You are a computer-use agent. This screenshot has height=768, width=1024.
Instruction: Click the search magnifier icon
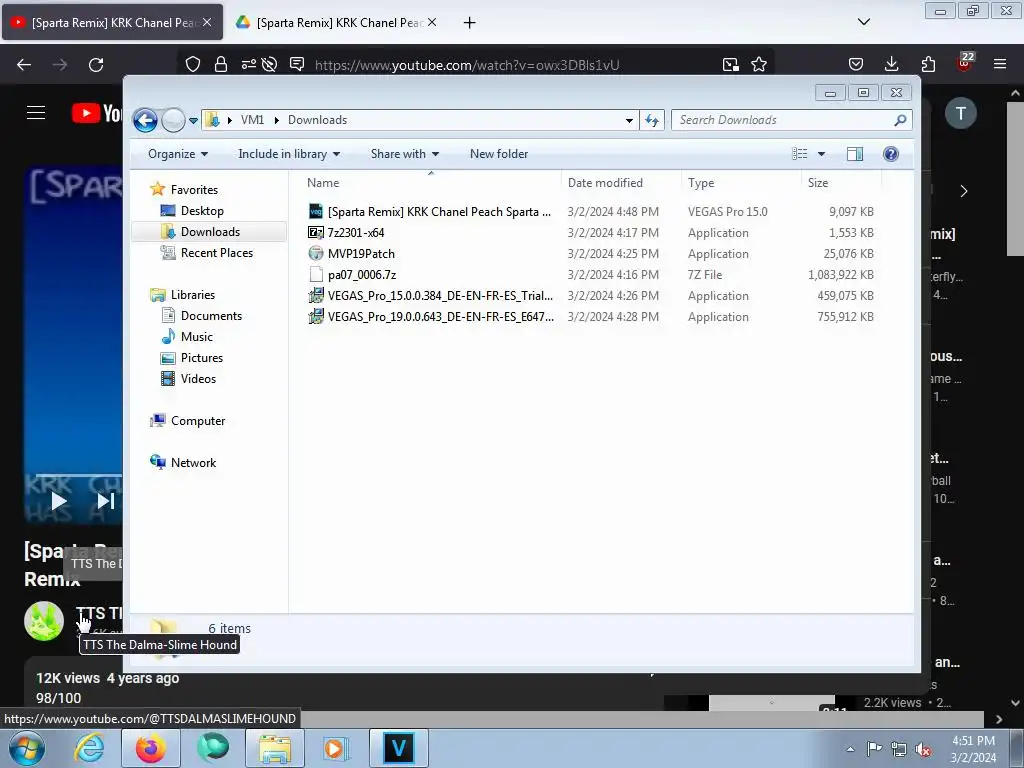click(x=901, y=120)
